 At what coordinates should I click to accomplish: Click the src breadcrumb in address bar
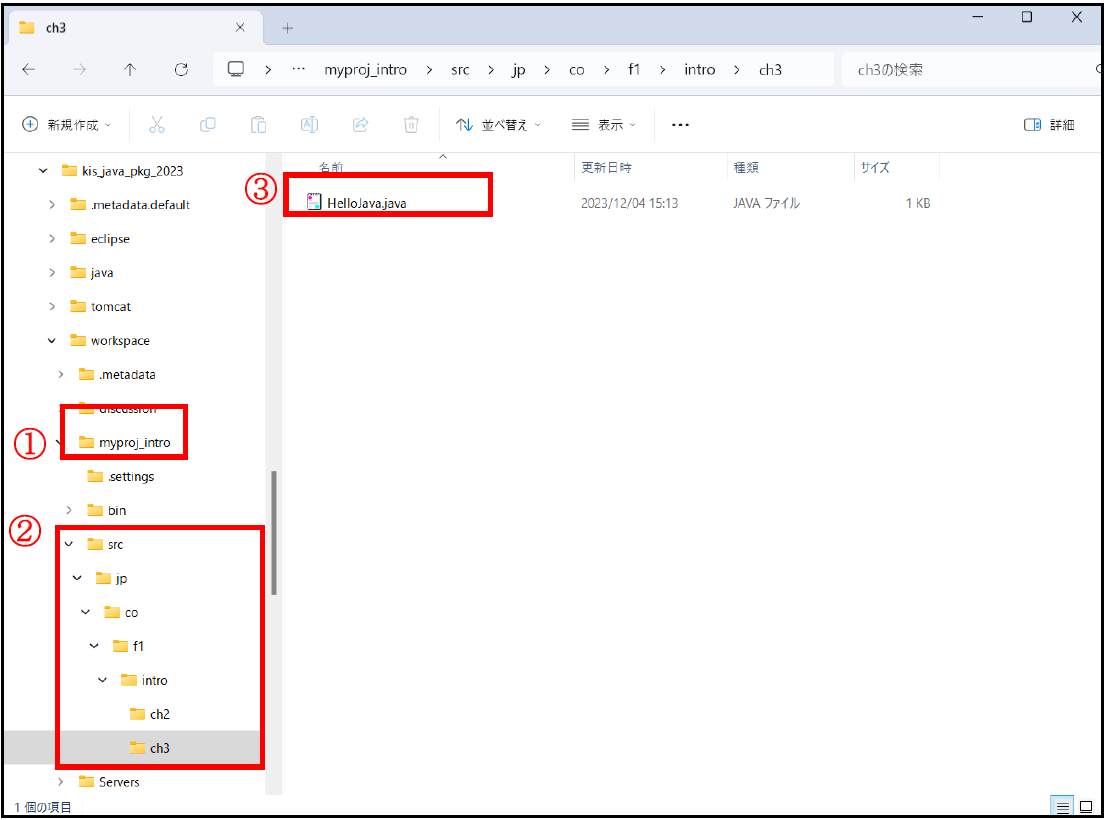(460, 70)
